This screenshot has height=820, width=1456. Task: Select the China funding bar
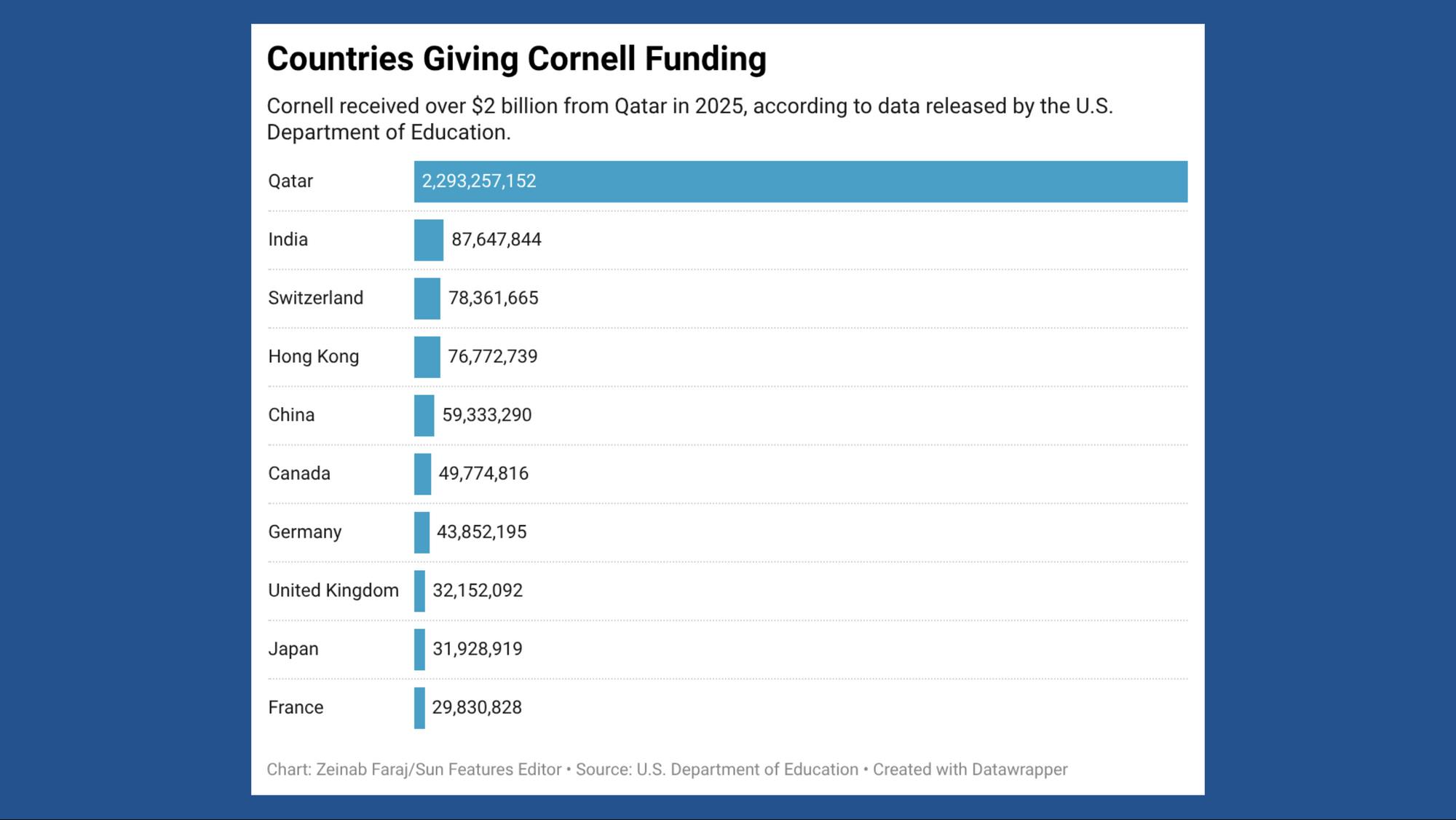[424, 415]
